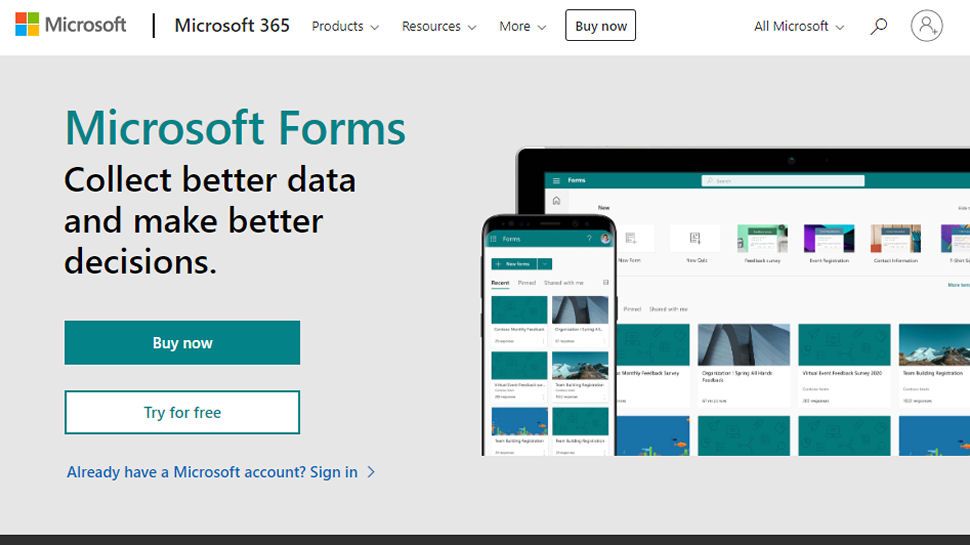This screenshot has width=970, height=545.
Task: Expand the More menu
Action: pyautogui.click(x=522, y=27)
